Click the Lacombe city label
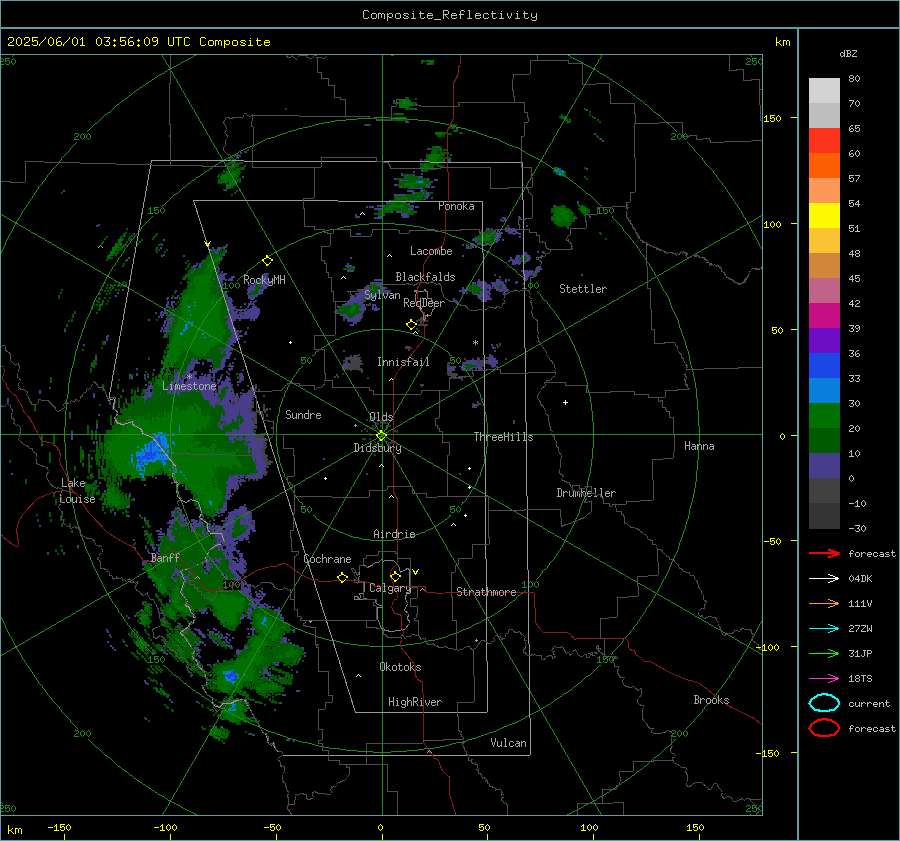This screenshot has width=900, height=841. point(431,251)
